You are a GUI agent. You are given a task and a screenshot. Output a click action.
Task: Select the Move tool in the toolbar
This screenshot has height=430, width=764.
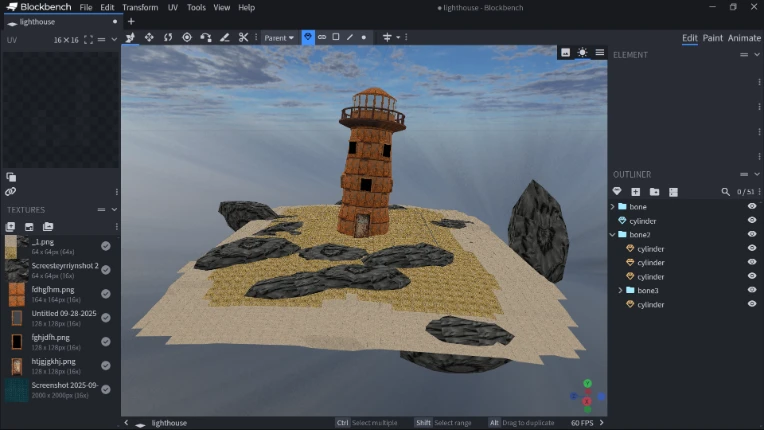pos(130,37)
